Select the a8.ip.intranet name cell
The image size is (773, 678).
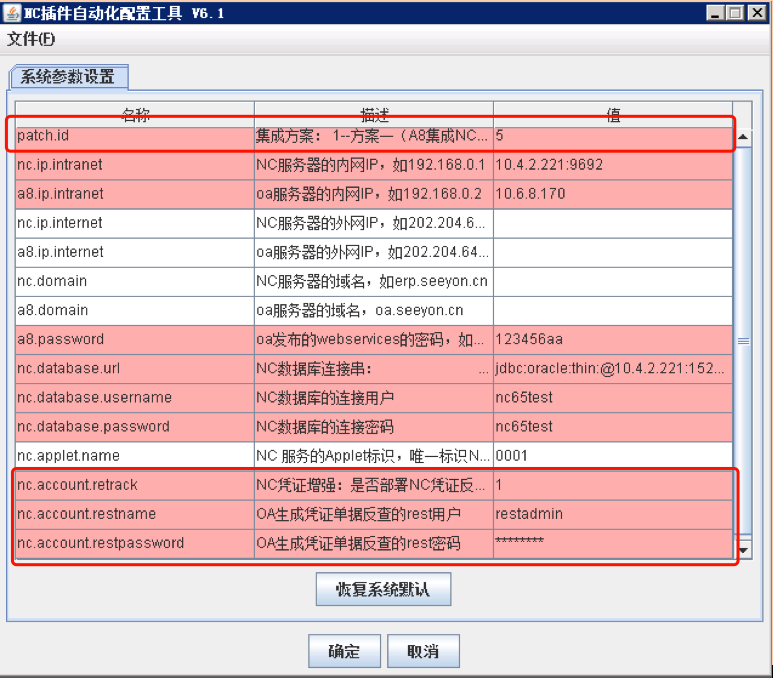(x=135, y=194)
